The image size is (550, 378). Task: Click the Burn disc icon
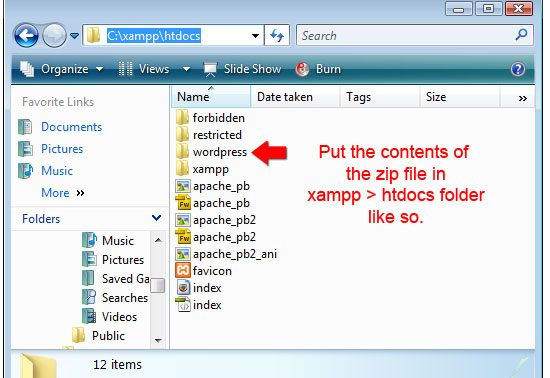tap(302, 69)
